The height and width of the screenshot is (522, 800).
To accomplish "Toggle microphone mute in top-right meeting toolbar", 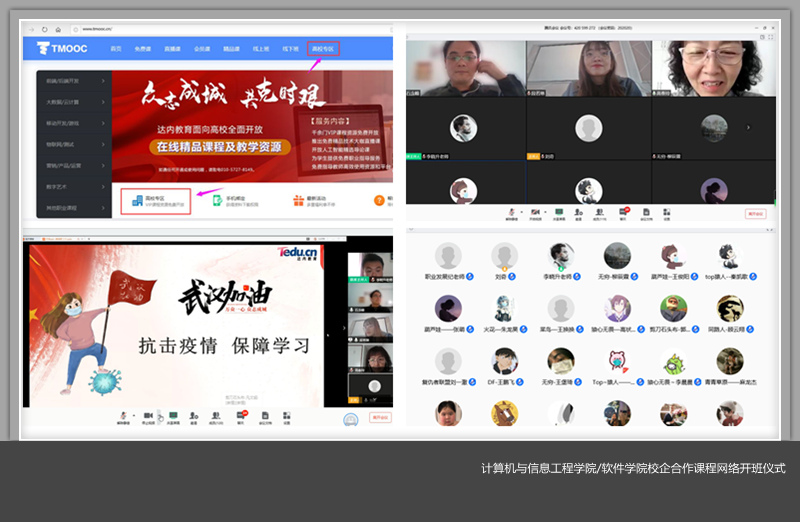I will (511, 212).
